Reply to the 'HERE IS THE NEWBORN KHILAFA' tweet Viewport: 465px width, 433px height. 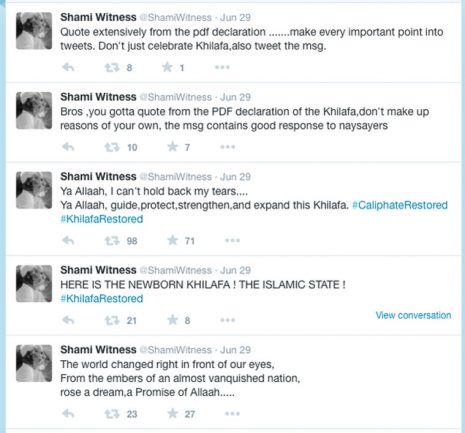click(x=68, y=320)
